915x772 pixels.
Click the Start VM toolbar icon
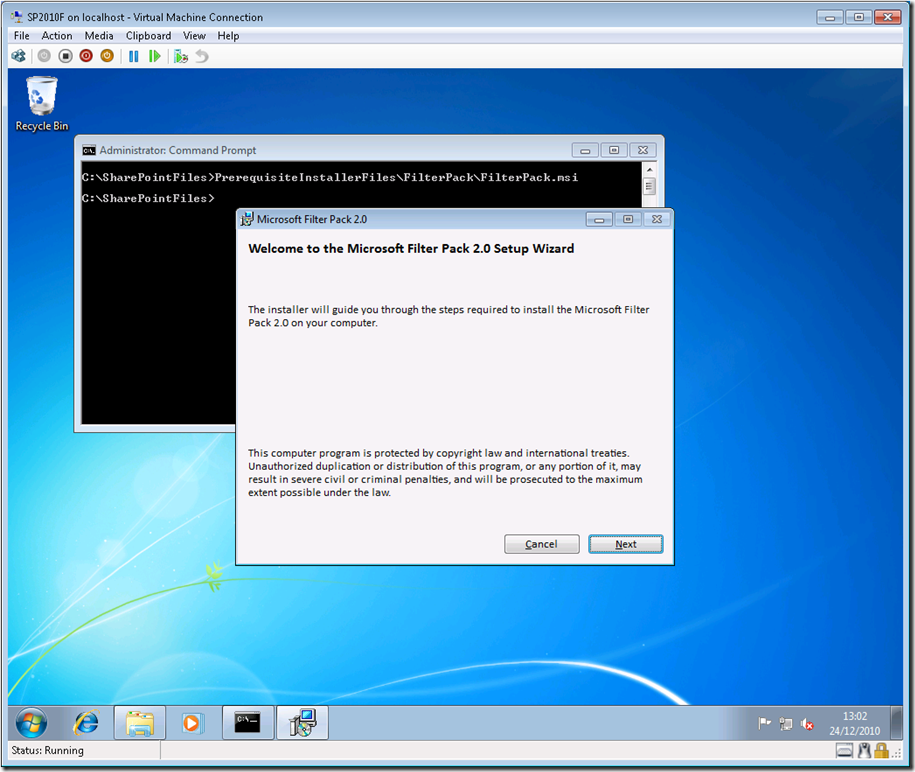point(44,56)
